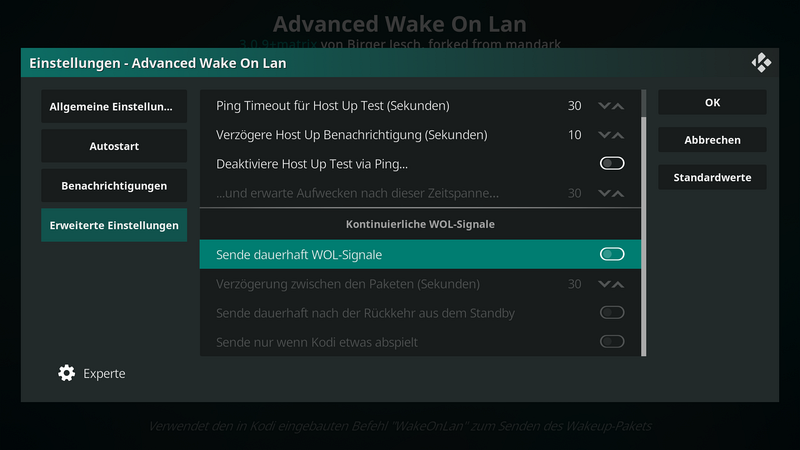Click the Kodi logo icon in header
Viewport: 800px width, 450px height.
[x=761, y=63]
